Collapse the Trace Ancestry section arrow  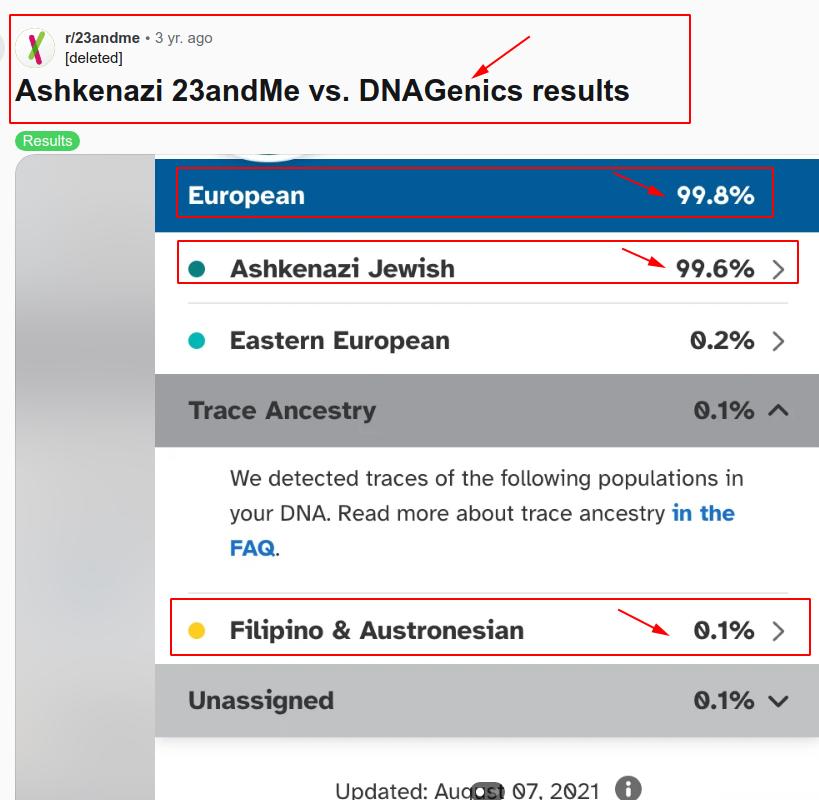tap(779, 410)
